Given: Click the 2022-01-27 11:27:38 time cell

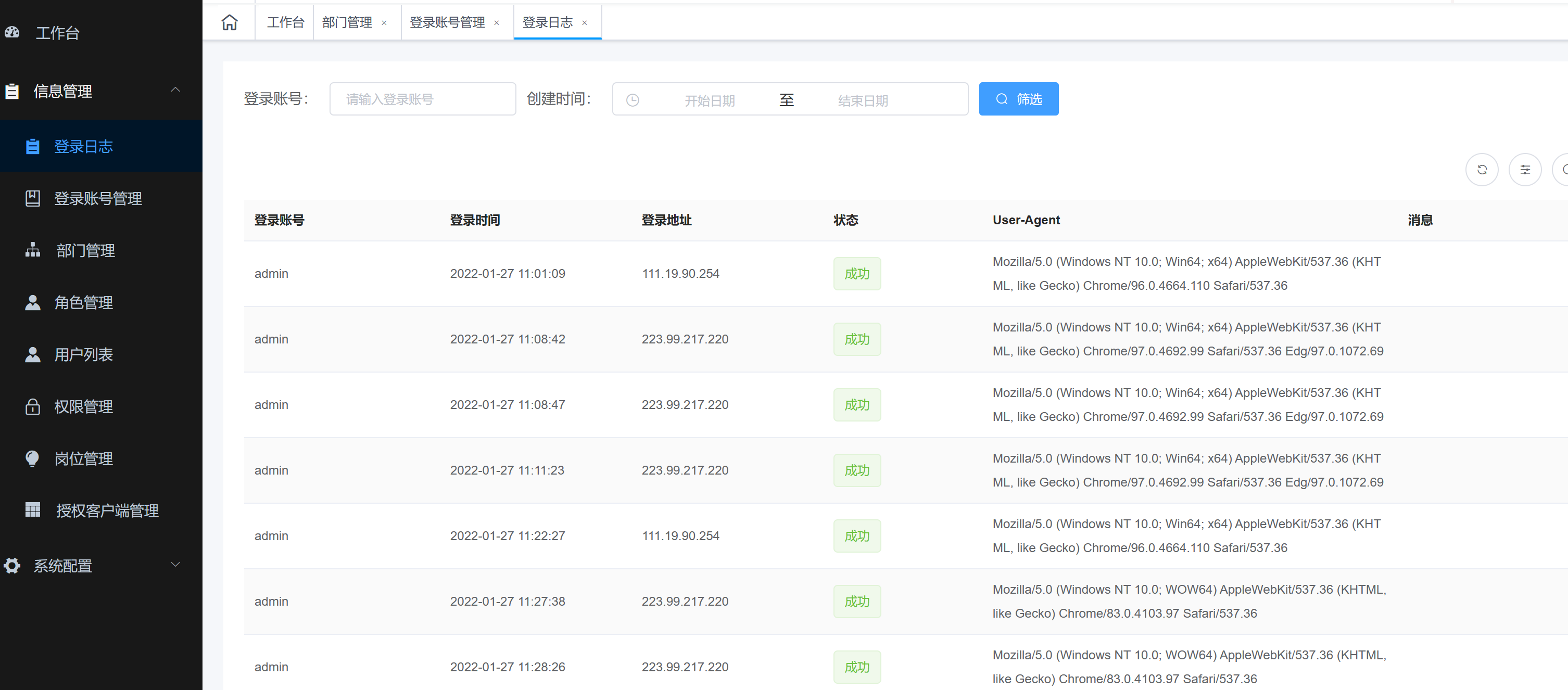Looking at the screenshot, I should (508, 601).
